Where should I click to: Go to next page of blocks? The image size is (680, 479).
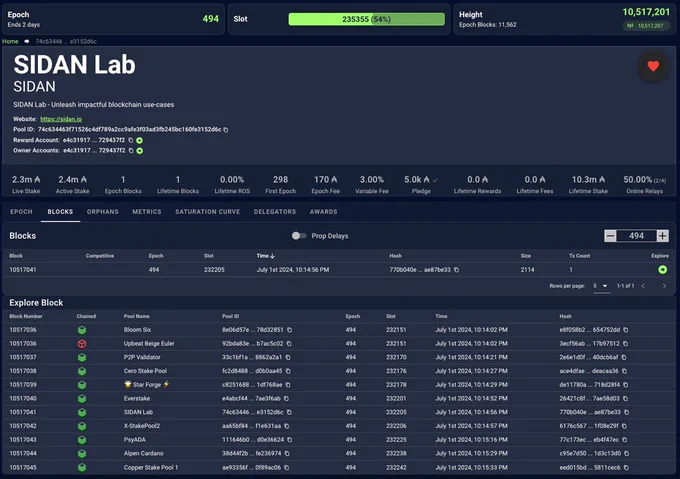click(x=664, y=286)
